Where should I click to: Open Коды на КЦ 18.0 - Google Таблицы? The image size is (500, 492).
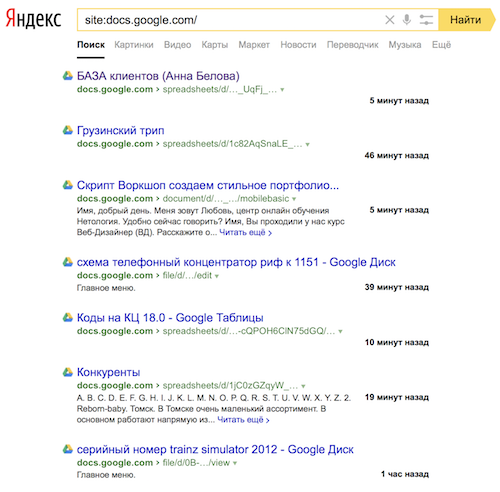click(x=170, y=318)
